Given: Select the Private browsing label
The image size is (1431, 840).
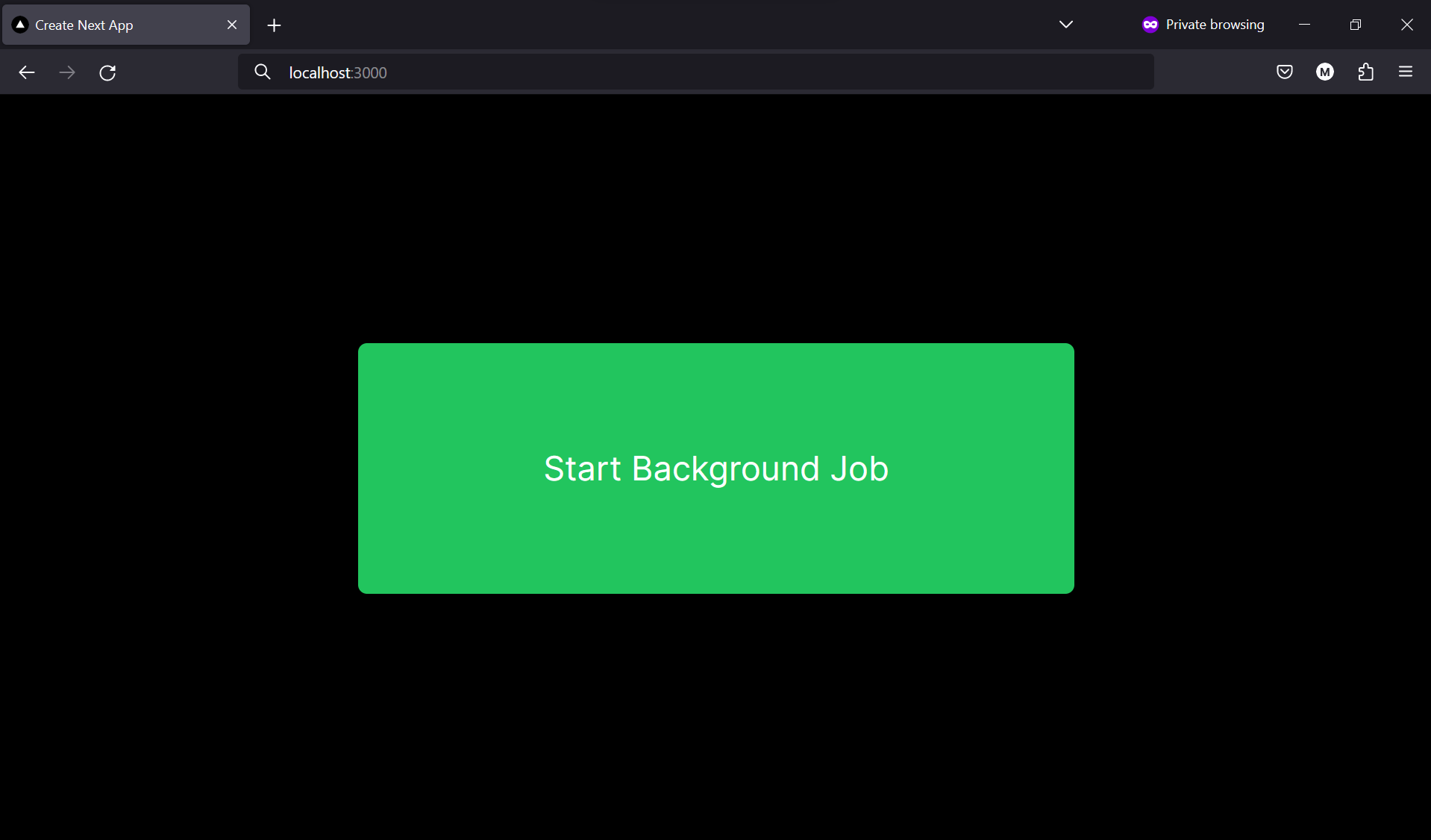Looking at the screenshot, I should tap(1215, 24).
